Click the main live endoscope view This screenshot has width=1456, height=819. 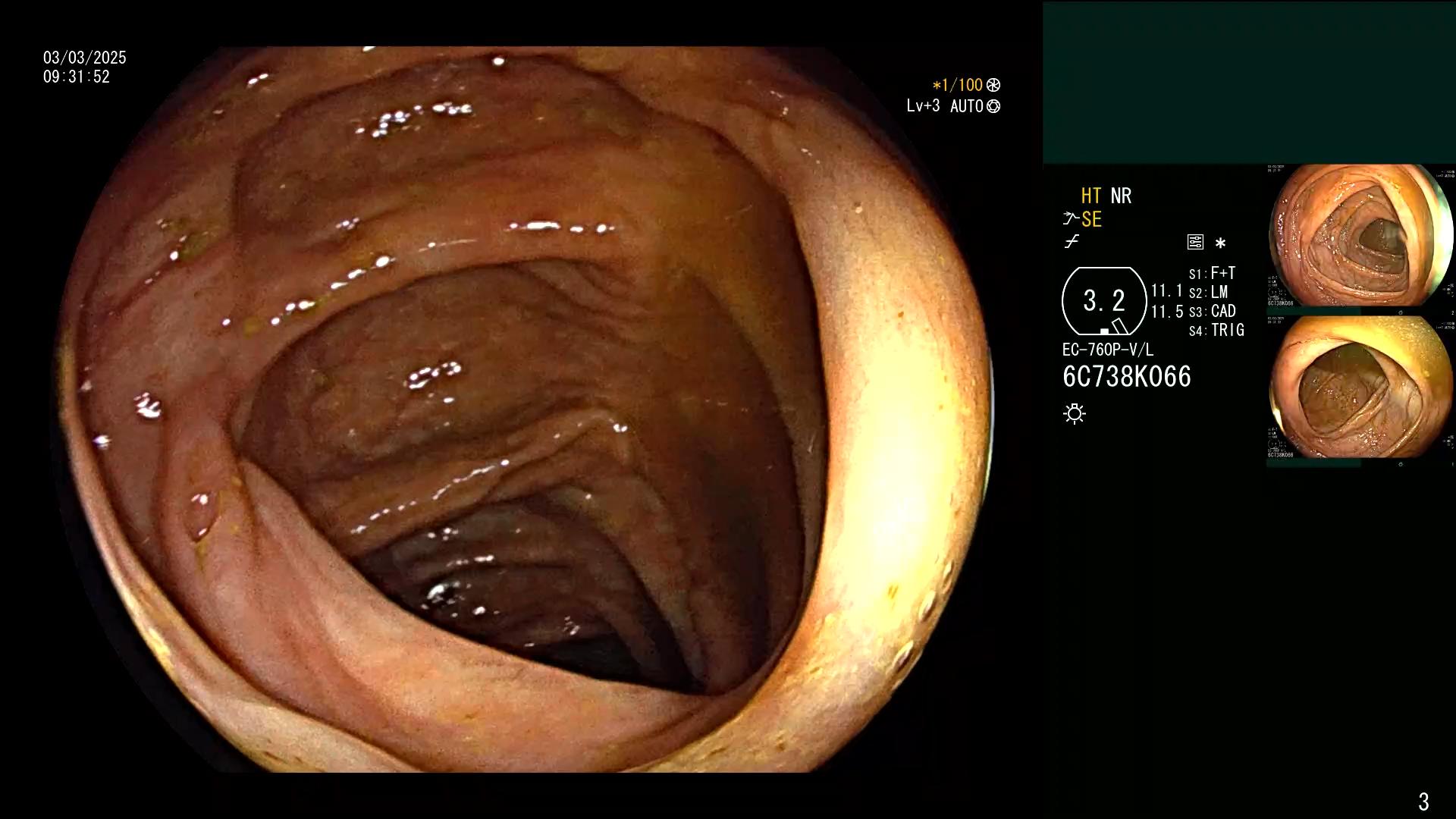(x=523, y=409)
